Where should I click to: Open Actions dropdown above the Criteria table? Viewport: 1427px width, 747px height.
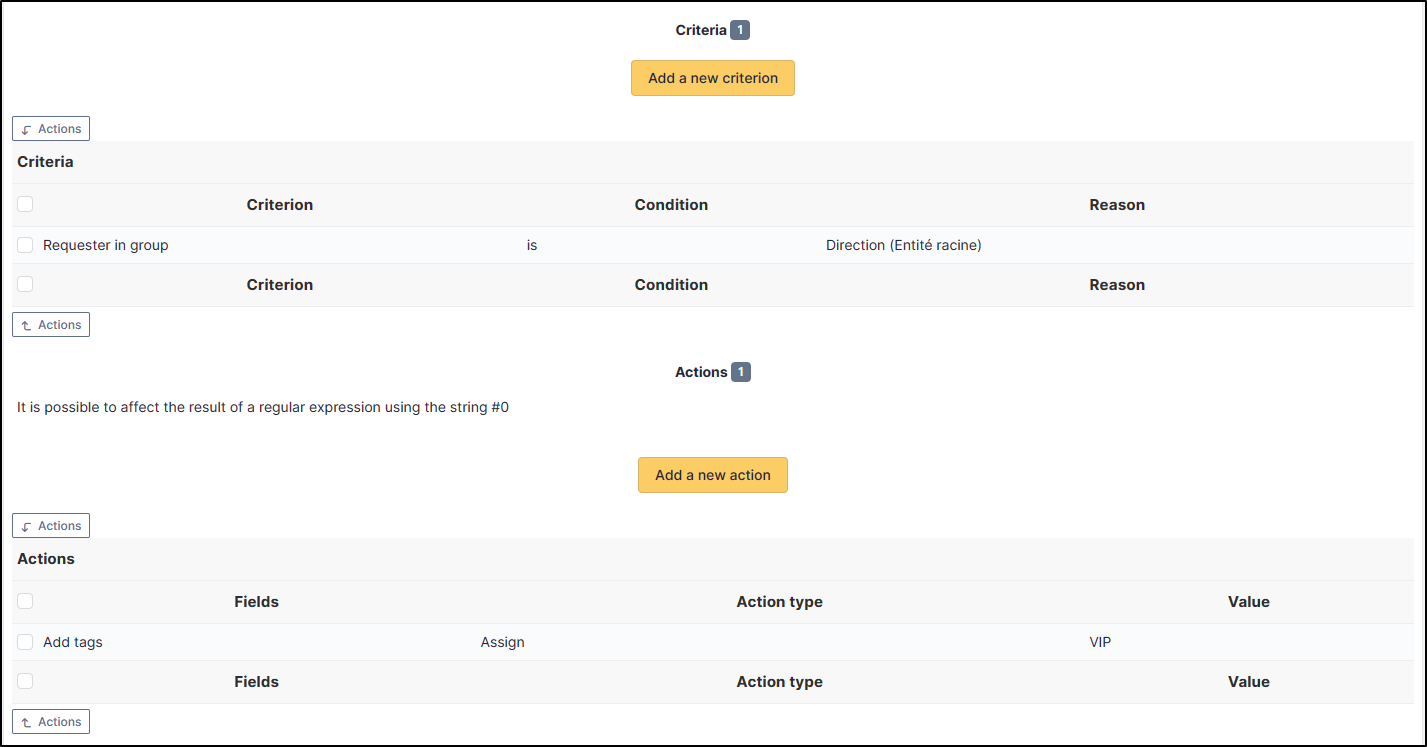(x=51, y=129)
